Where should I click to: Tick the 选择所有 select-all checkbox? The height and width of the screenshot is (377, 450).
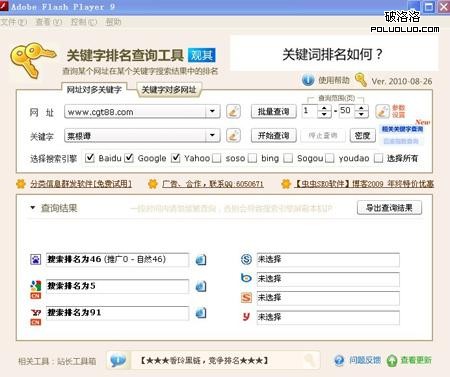(378, 158)
